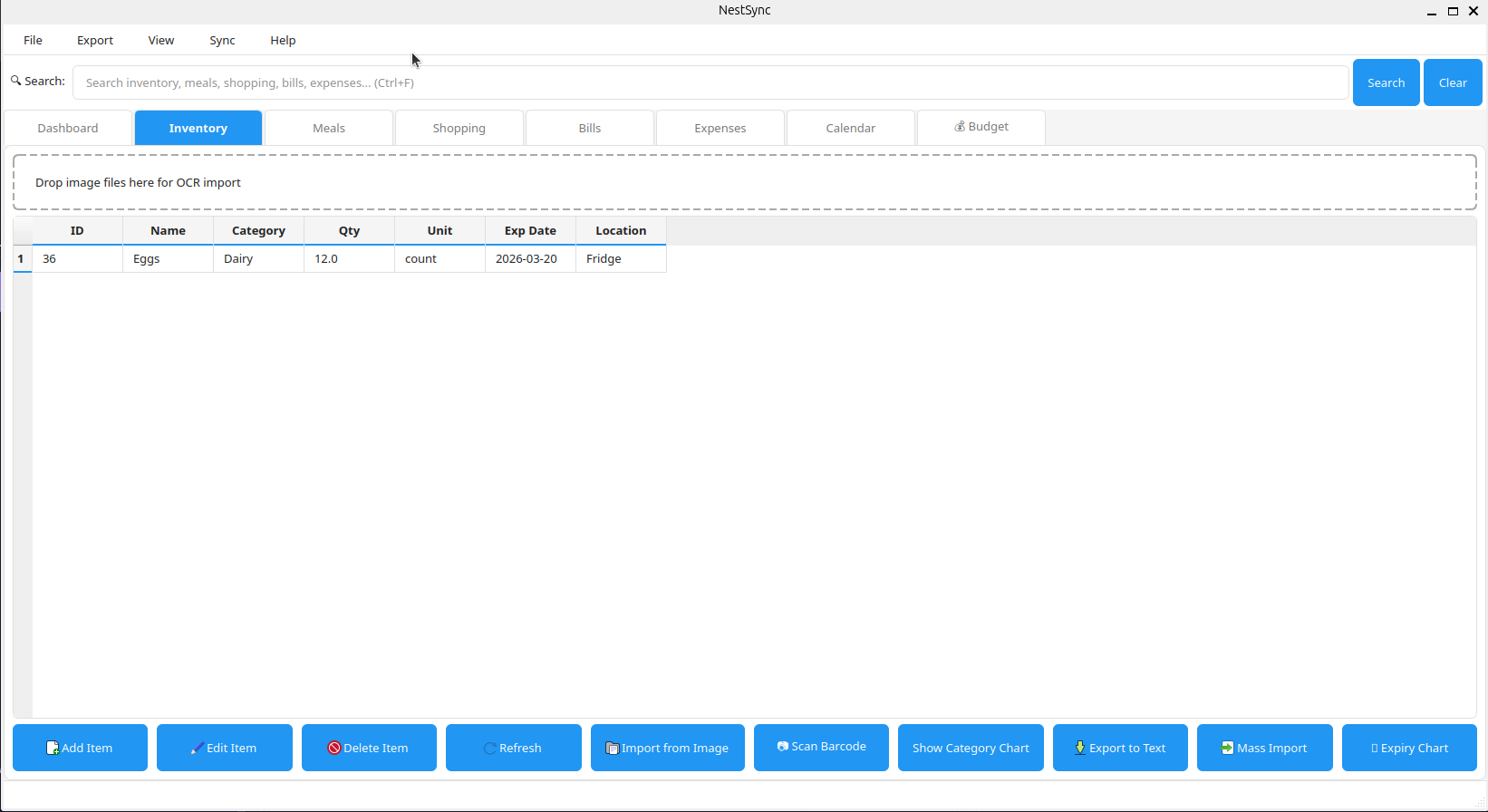Sort by the Exp Date column header
Viewport: 1488px width, 812px height.
coord(530,230)
